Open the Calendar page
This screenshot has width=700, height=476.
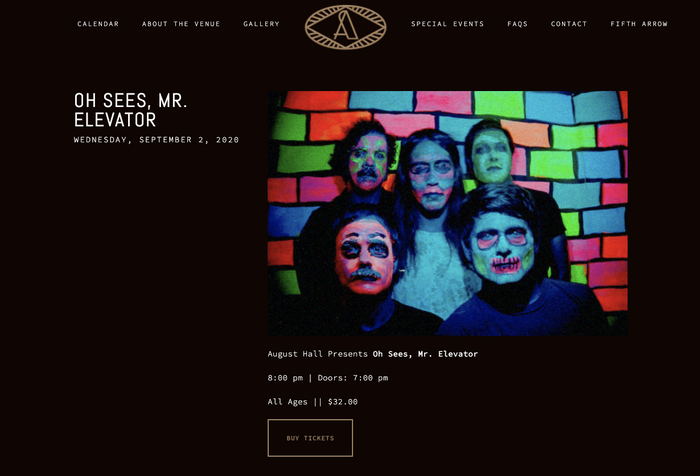coord(98,24)
